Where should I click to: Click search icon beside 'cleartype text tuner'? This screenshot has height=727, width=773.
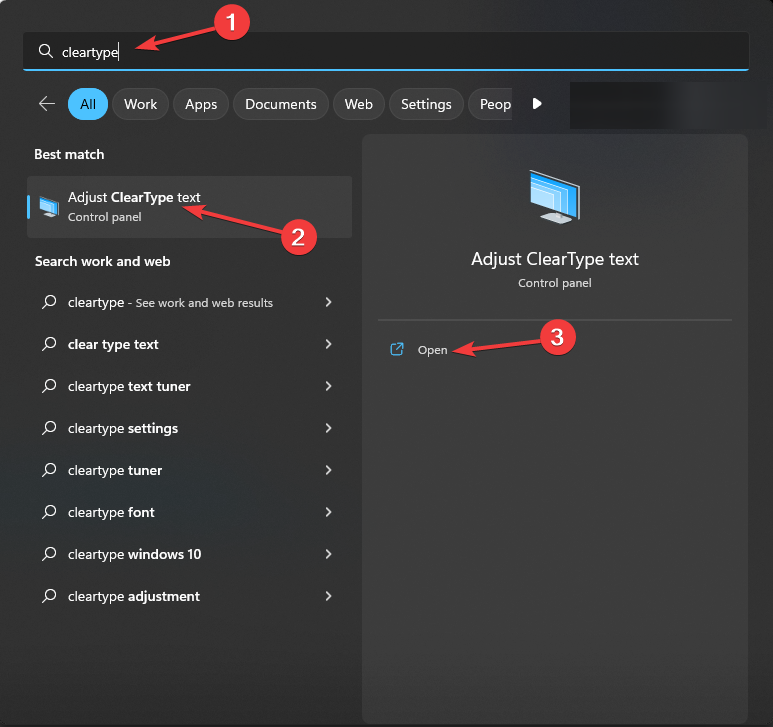coord(49,386)
